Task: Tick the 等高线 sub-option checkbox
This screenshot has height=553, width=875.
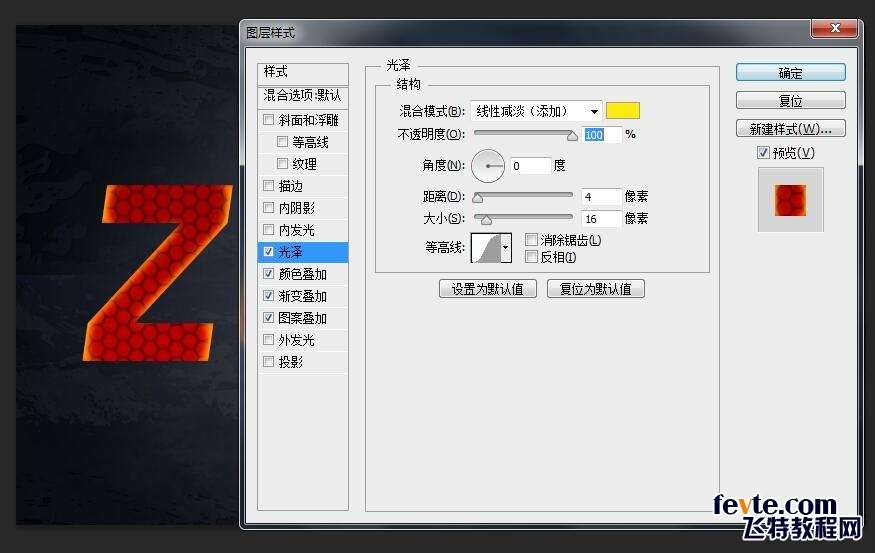Action: tap(282, 142)
